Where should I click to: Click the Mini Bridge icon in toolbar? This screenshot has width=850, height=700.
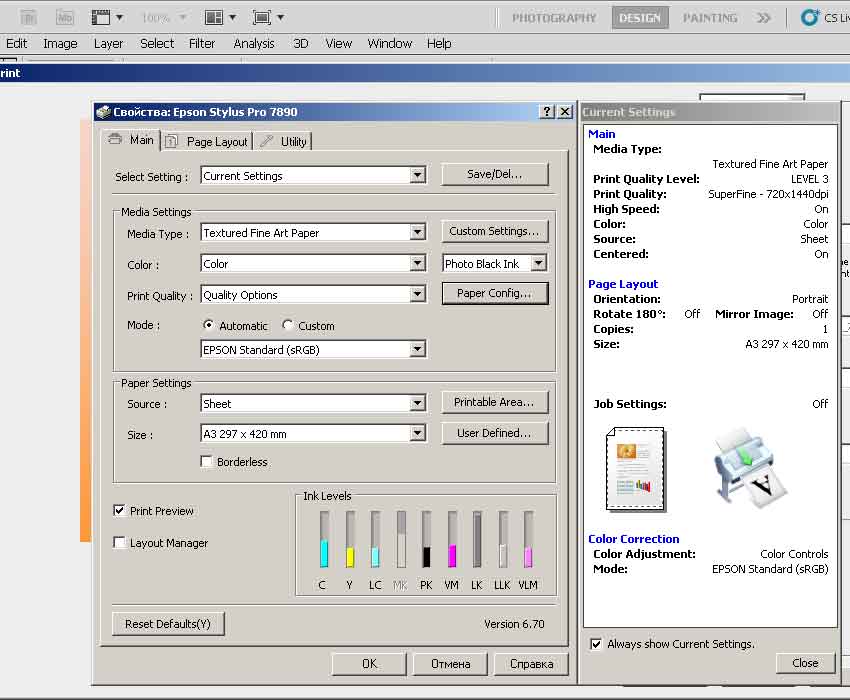[65, 17]
